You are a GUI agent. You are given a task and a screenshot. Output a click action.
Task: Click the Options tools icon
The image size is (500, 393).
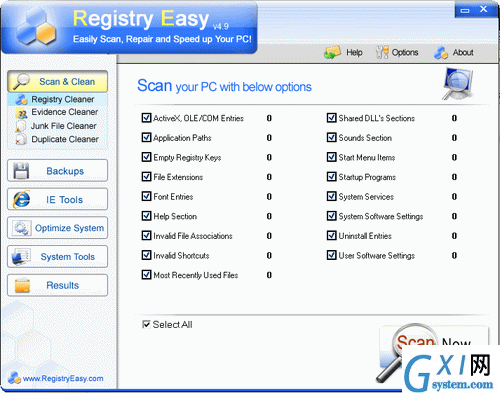point(382,52)
